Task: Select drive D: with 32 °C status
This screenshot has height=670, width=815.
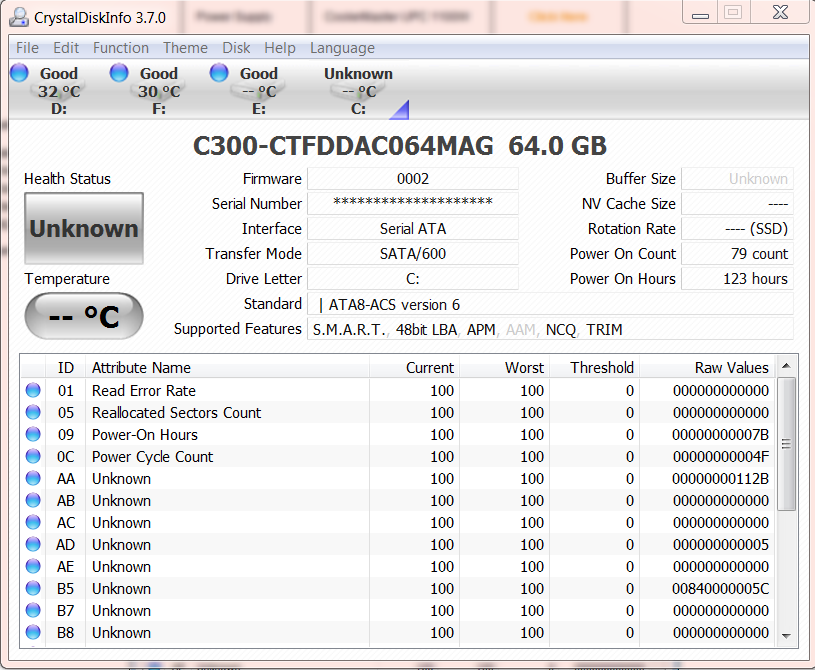Action: (x=59, y=91)
